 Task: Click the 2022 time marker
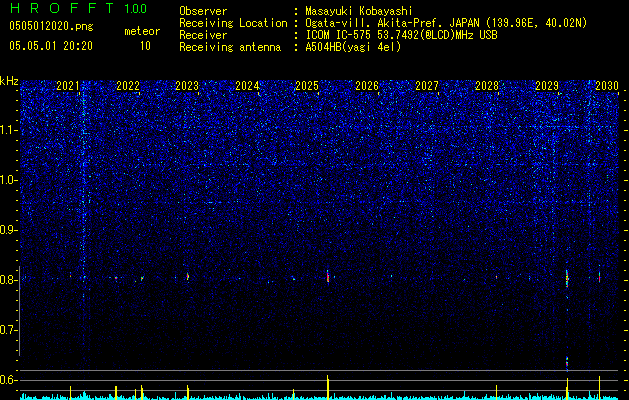pos(128,86)
